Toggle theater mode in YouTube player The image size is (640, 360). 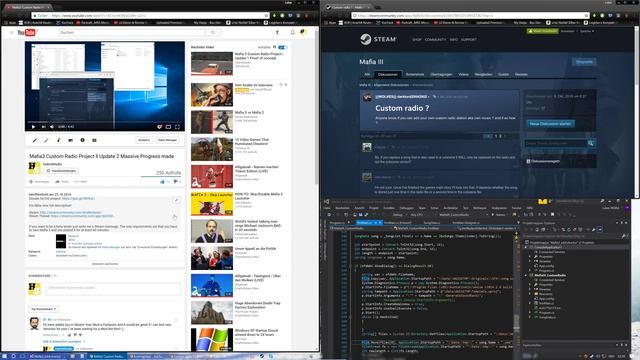click(x=168, y=127)
